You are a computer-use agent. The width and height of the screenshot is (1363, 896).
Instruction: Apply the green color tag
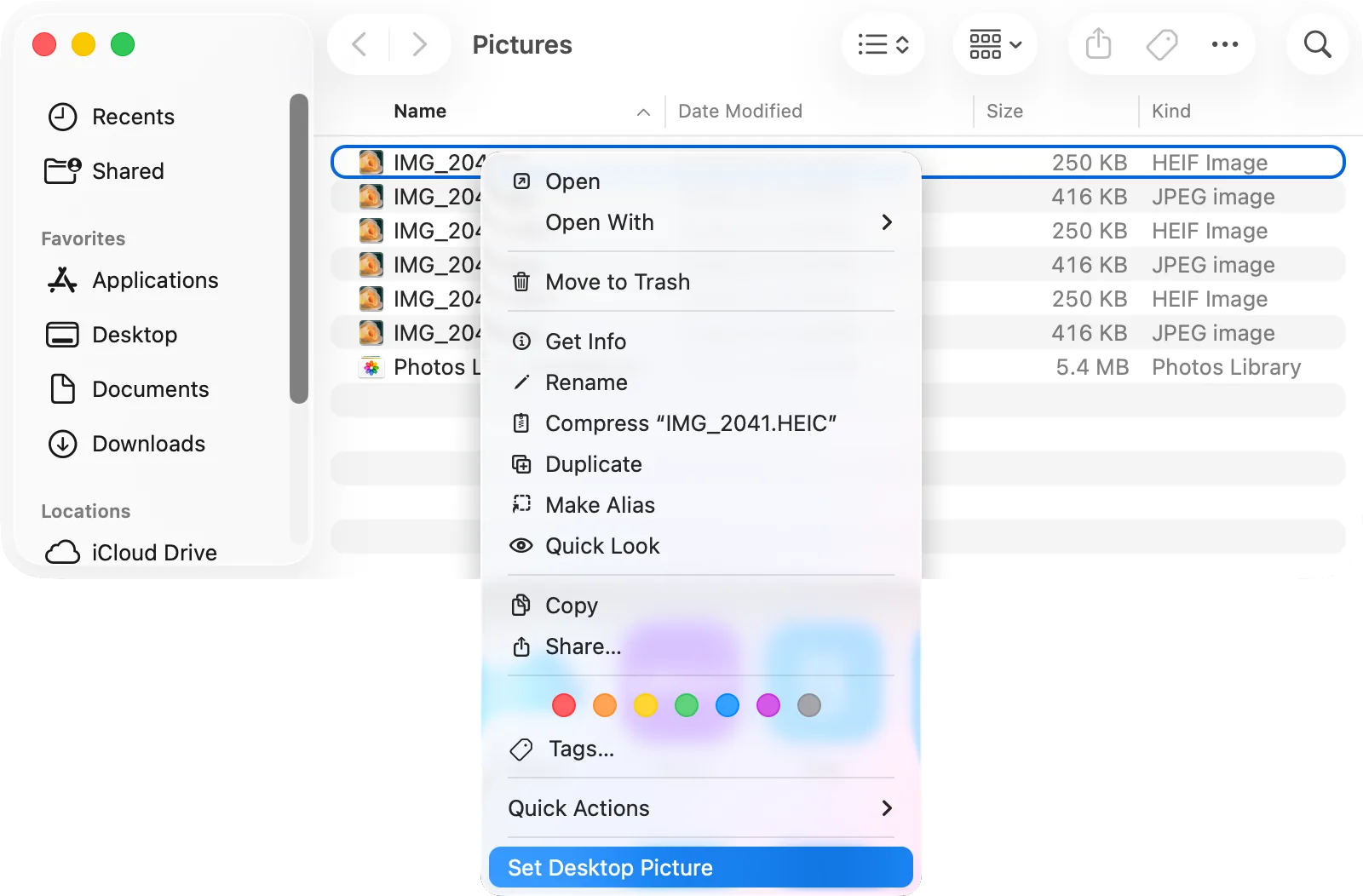(687, 705)
